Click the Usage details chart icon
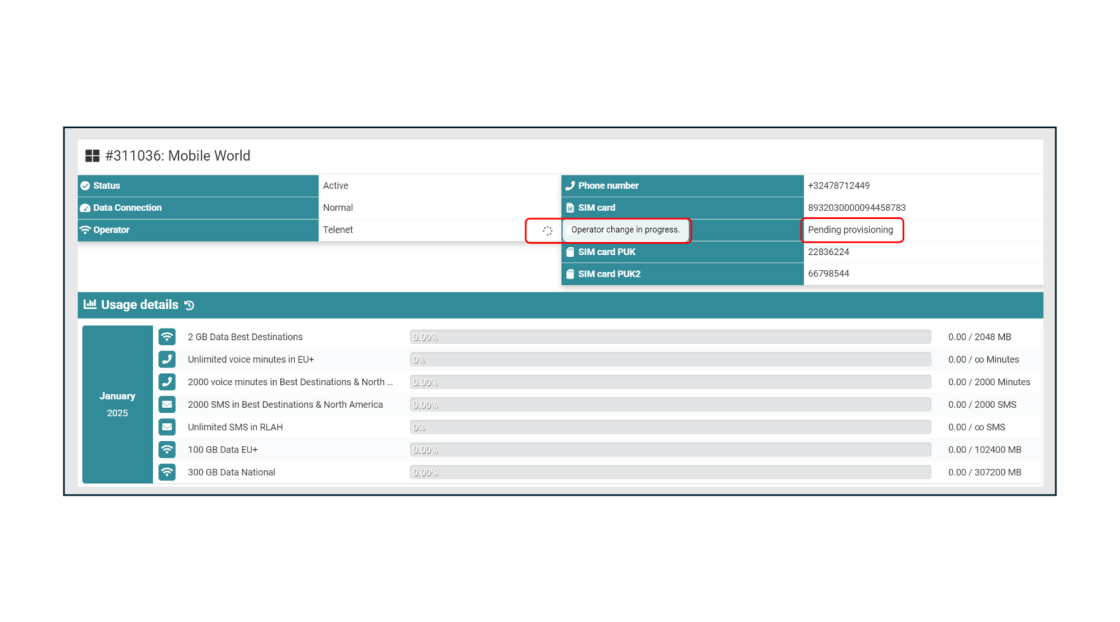Screen dimensions: 1120x622 [x=90, y=304]
